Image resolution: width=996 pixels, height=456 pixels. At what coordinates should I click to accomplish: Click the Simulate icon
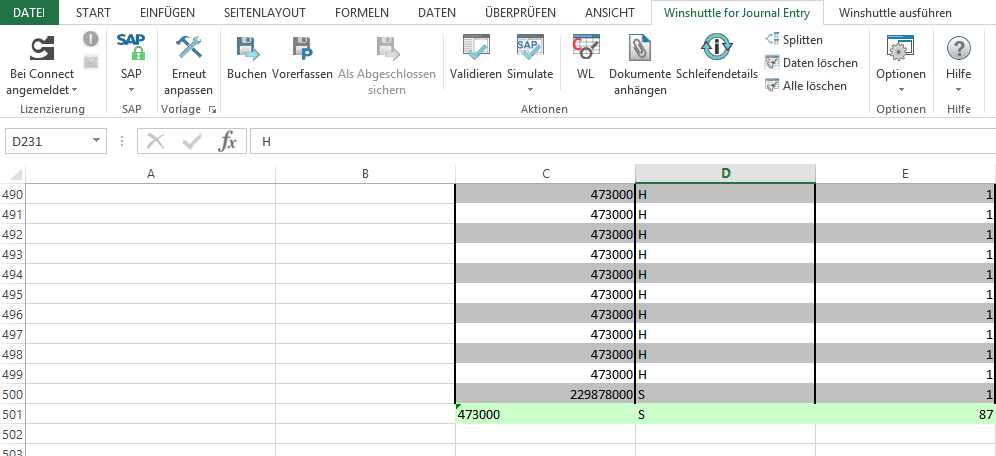530,48
